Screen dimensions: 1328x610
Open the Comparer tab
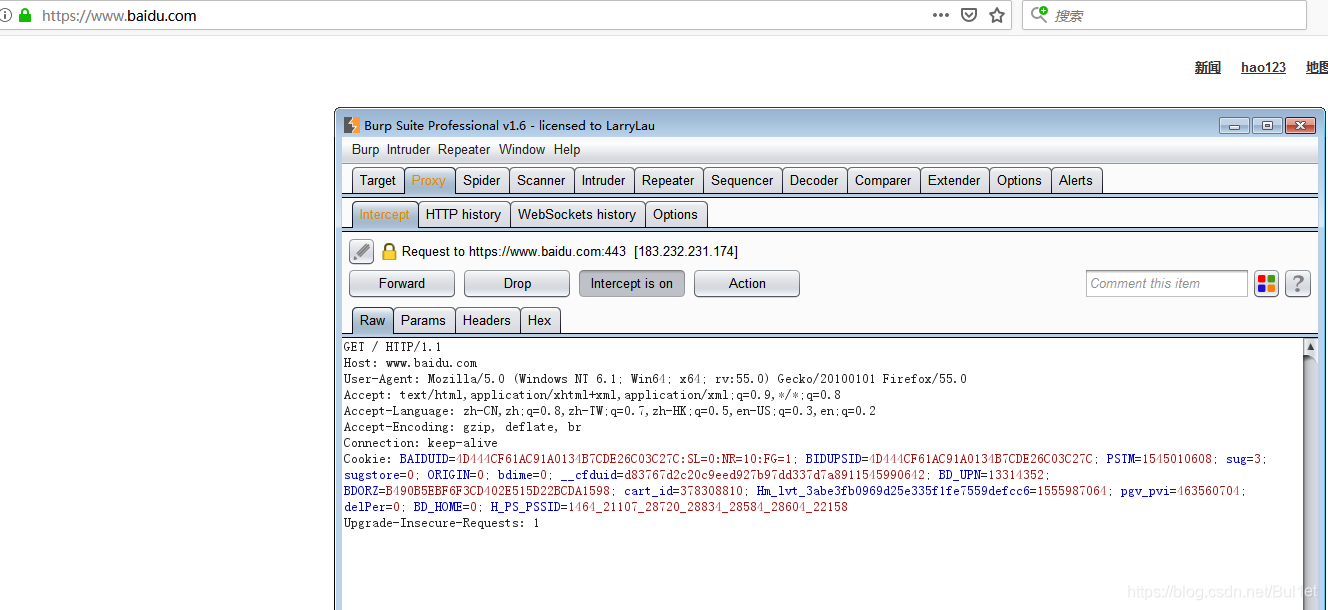click(883, 181)
